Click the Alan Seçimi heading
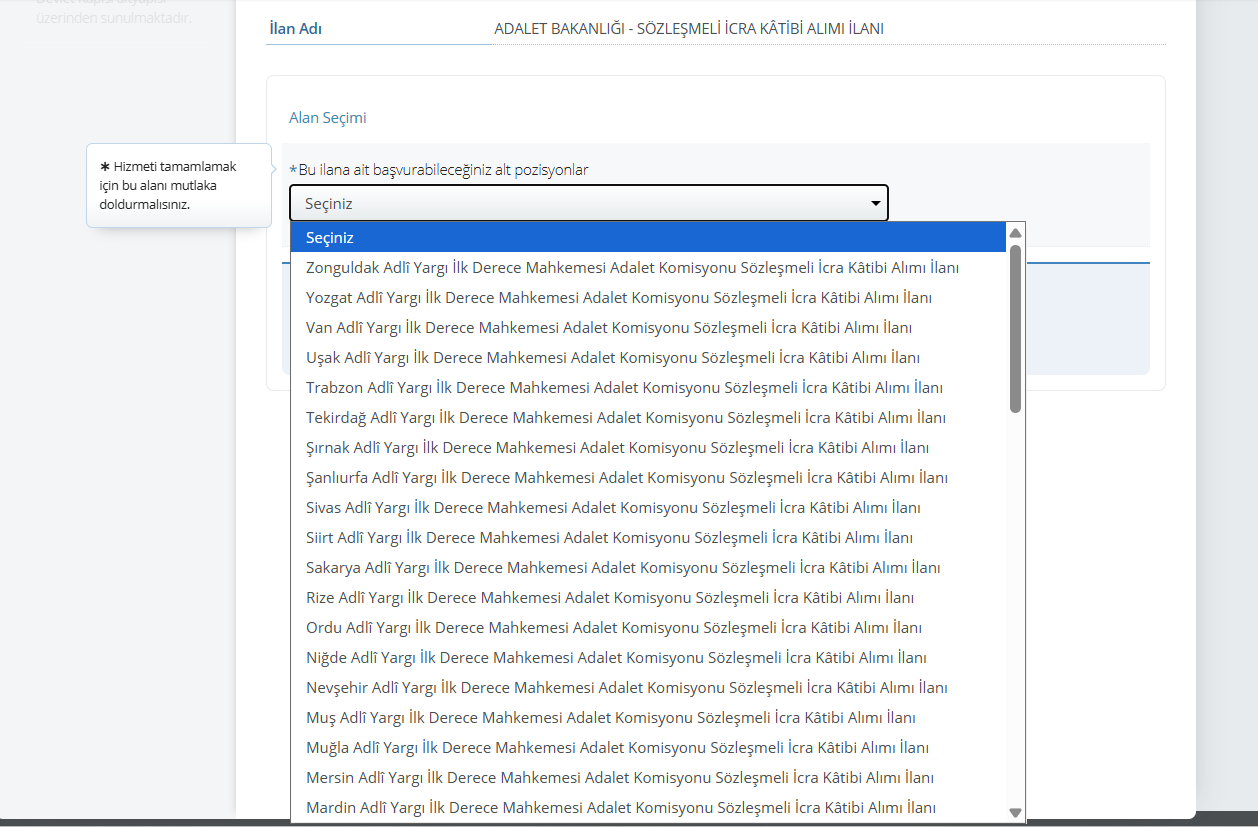The height and width of the screenshot is (827, 1258). pyautogui.click(x=328, y=118)
